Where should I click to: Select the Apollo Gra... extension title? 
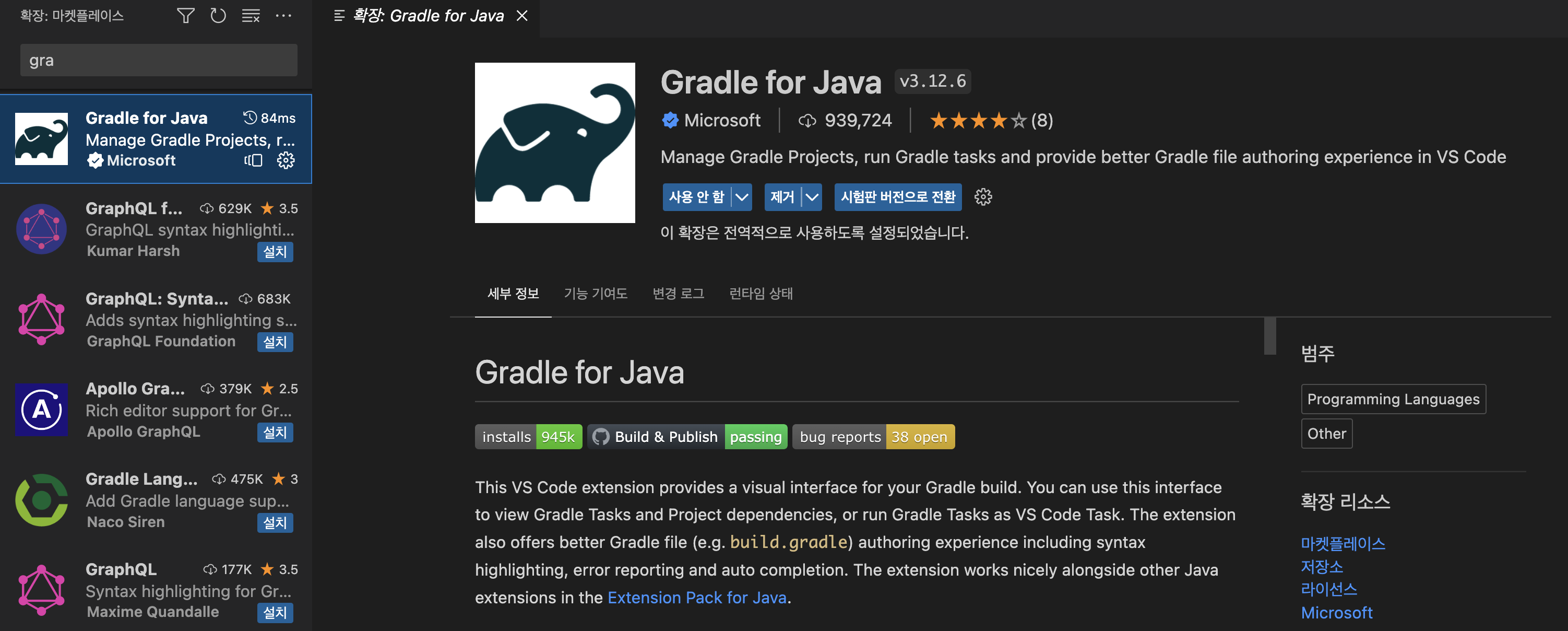(135, 389)
